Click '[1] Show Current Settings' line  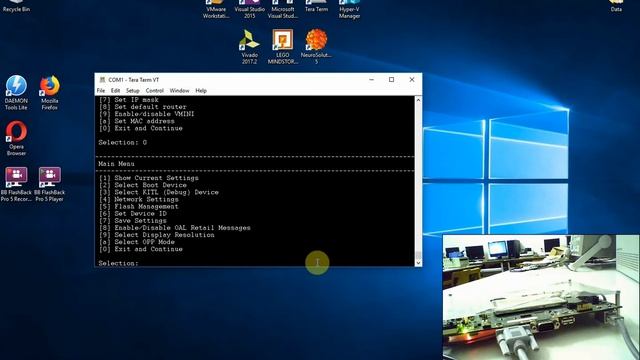149,178
